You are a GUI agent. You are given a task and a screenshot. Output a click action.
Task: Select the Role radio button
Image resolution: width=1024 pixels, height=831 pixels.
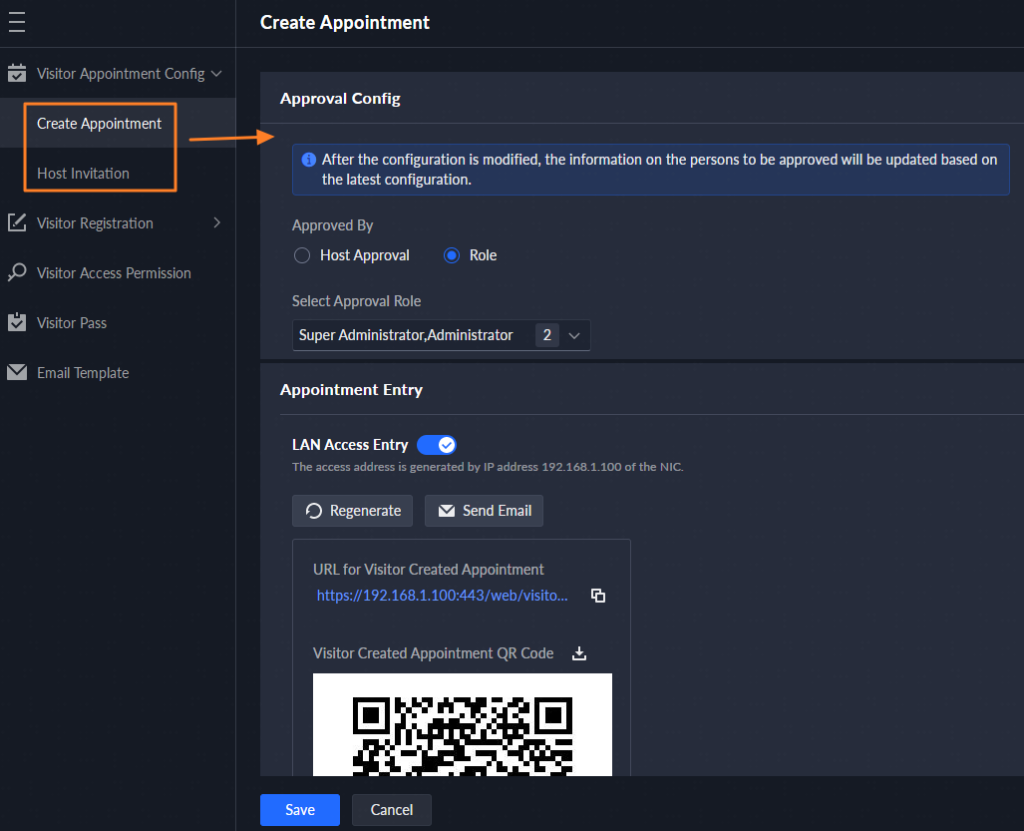[451, 255]
